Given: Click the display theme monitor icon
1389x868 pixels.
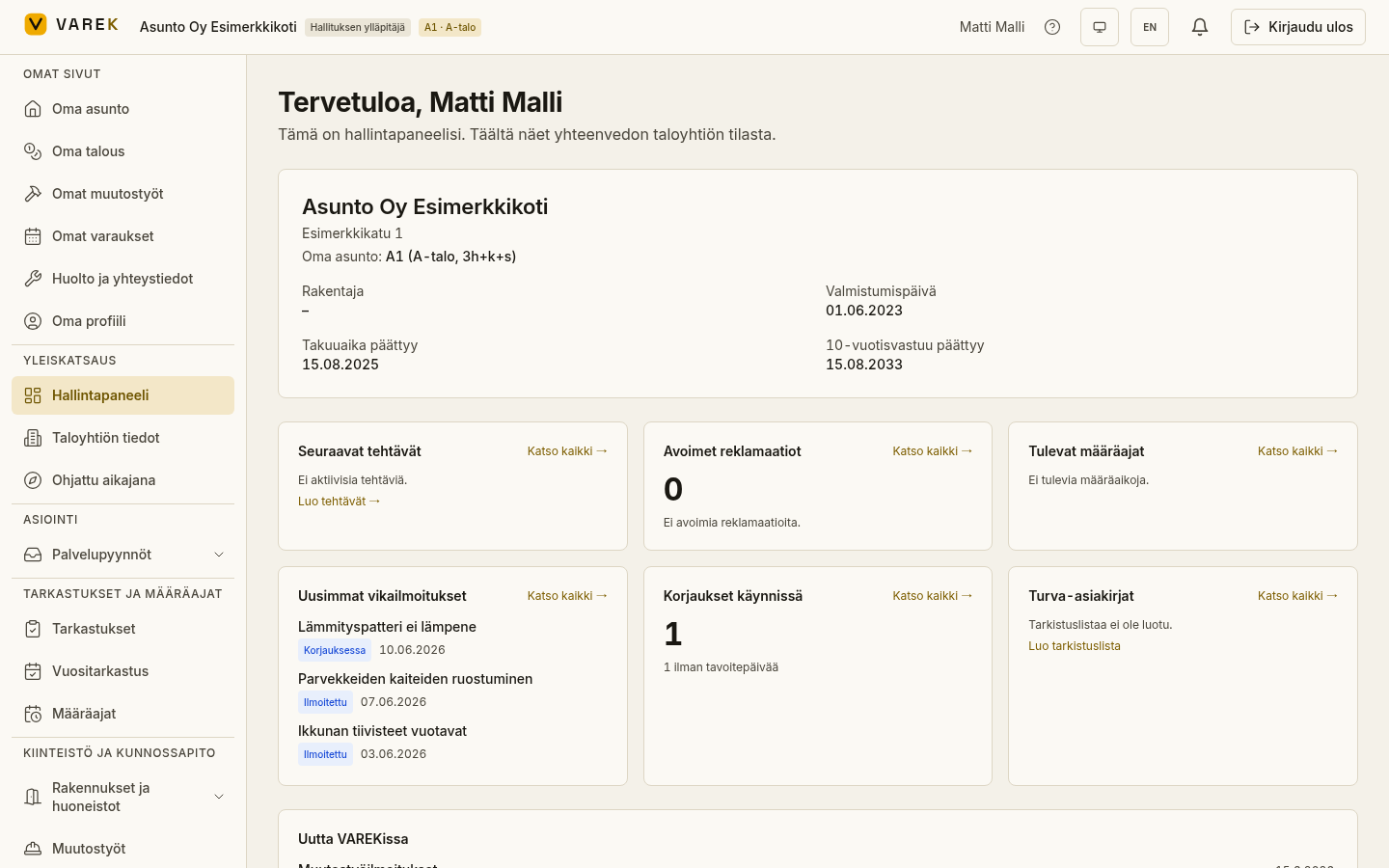Looking at the screenshot, I should pyautogui.click(x=1100, y=27).
